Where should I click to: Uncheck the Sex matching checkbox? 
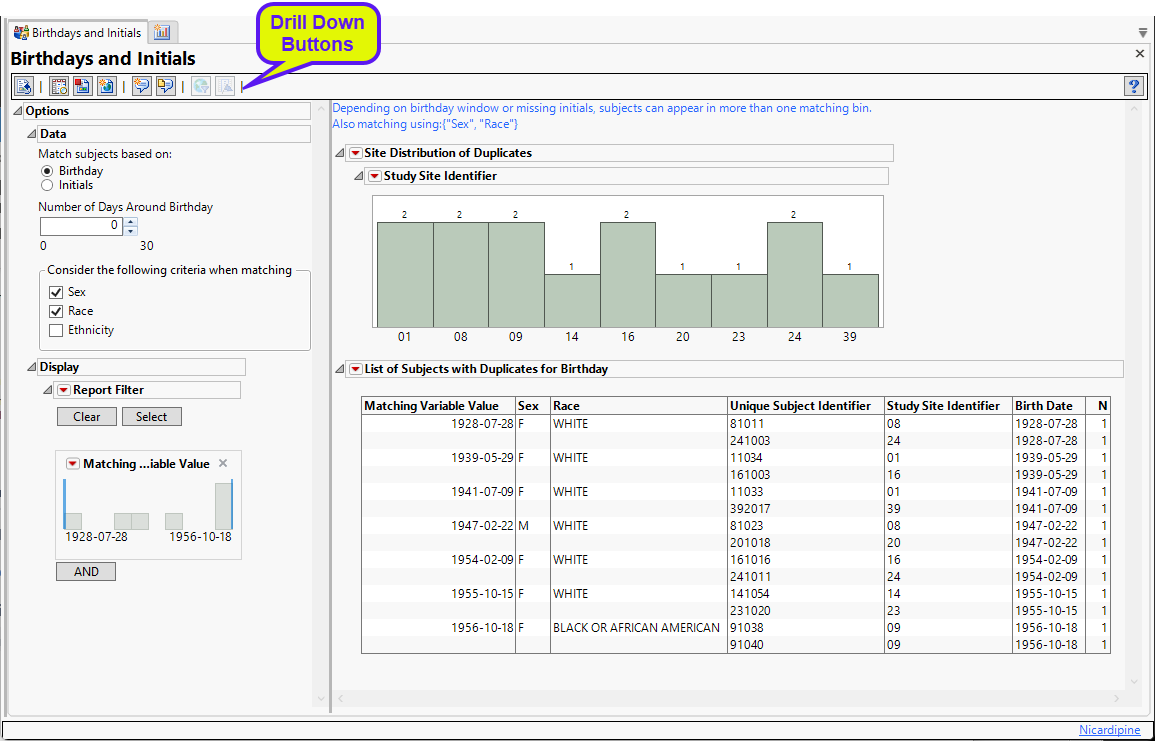click(57, 292)
